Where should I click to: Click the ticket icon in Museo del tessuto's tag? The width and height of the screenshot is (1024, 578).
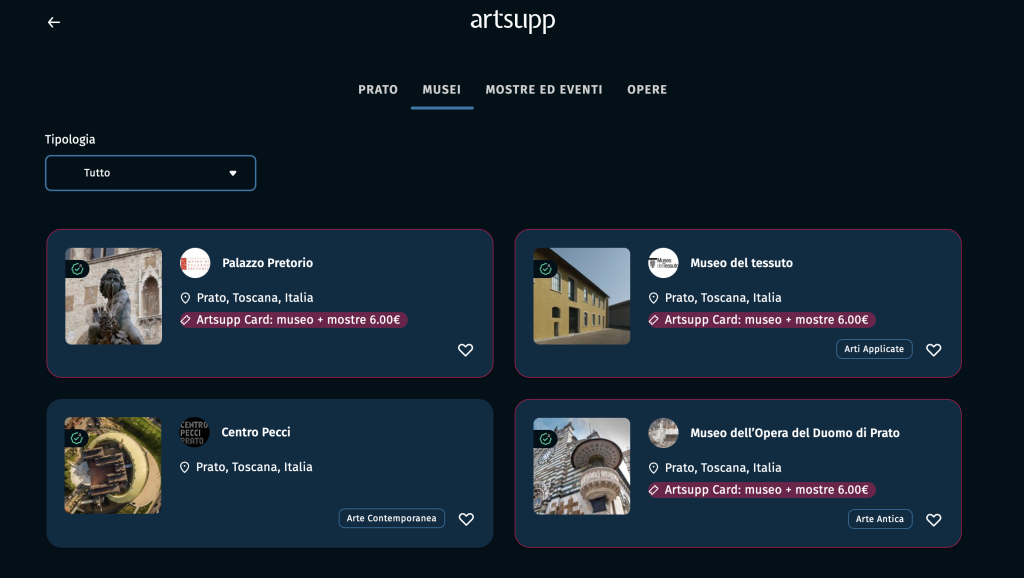click(654, 320)
